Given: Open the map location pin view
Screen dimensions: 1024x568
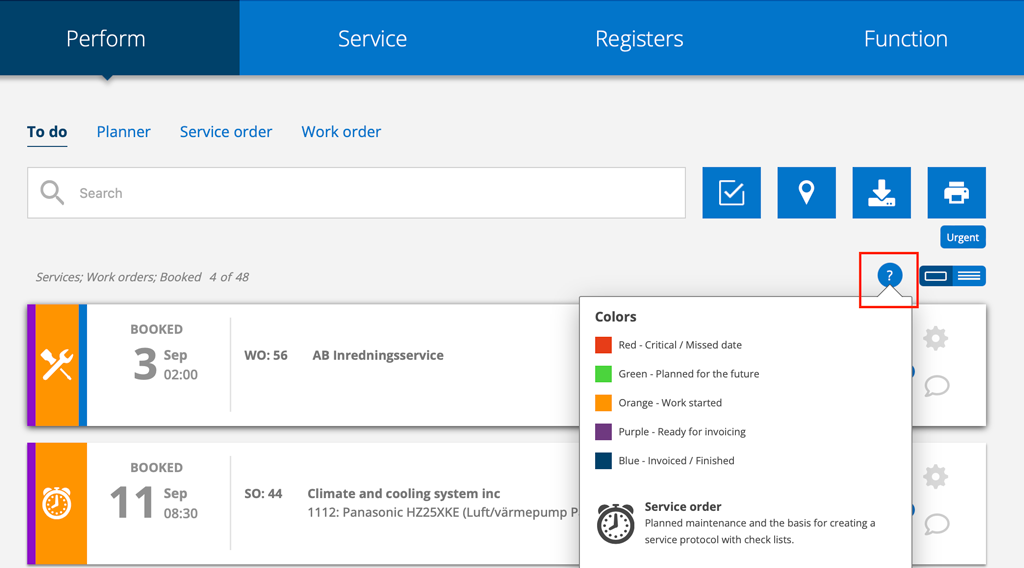Looking at the screenshot, I should tap(806, 193).
